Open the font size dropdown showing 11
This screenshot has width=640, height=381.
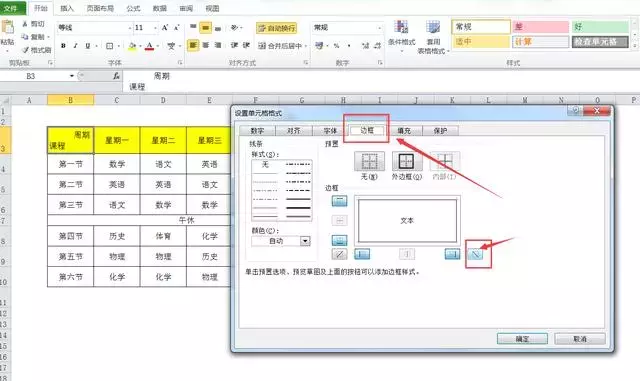[155, 28]
